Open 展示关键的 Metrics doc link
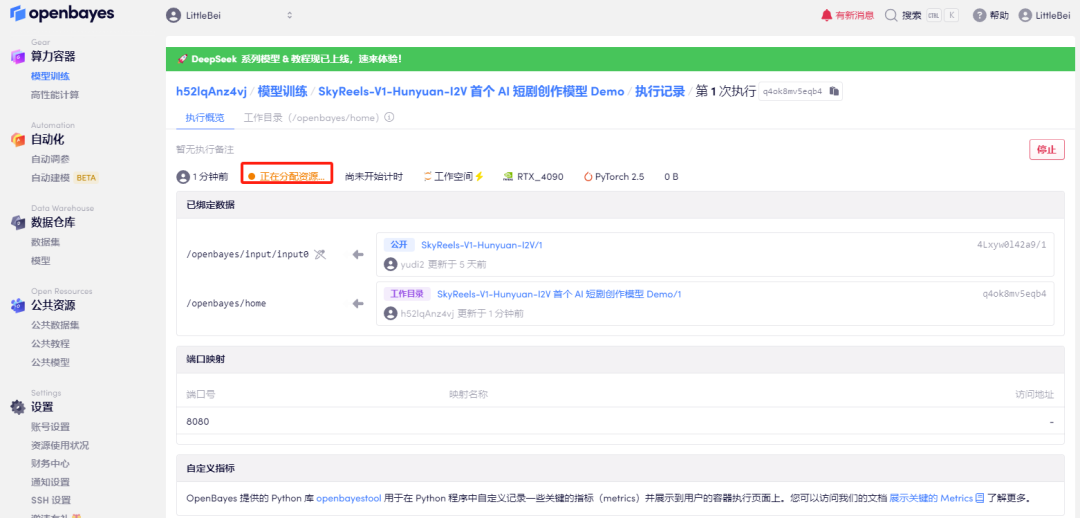This screenshot has width=1080, height=518. (931, 497)
